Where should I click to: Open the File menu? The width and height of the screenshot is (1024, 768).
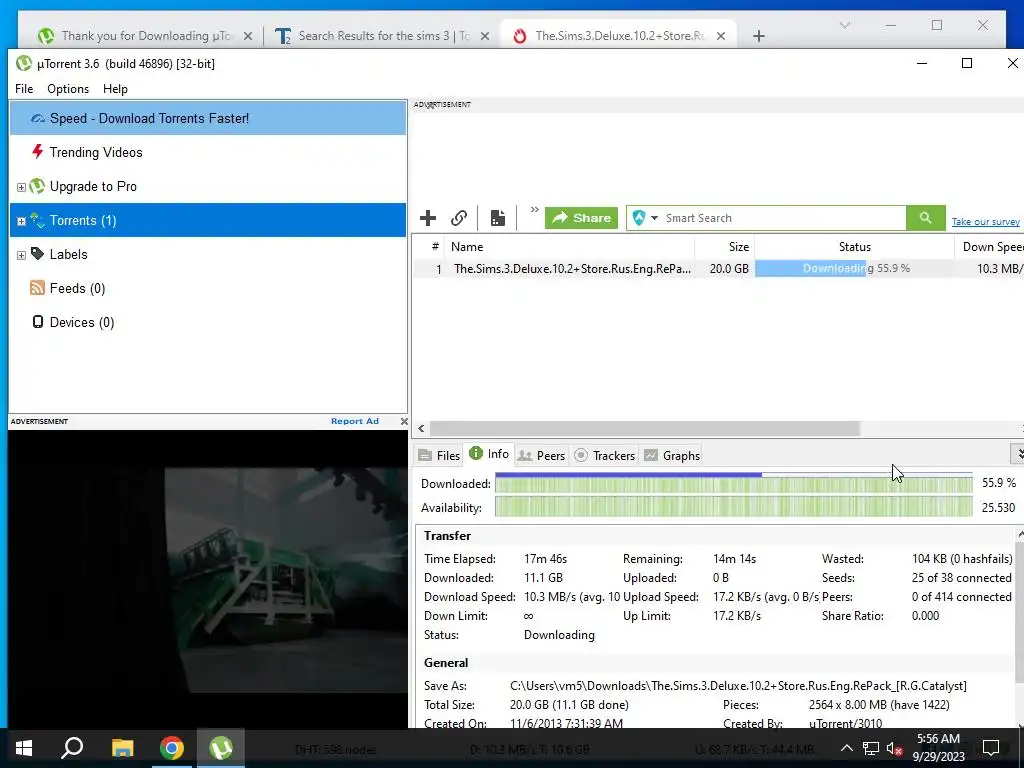(x=24, y=89)
